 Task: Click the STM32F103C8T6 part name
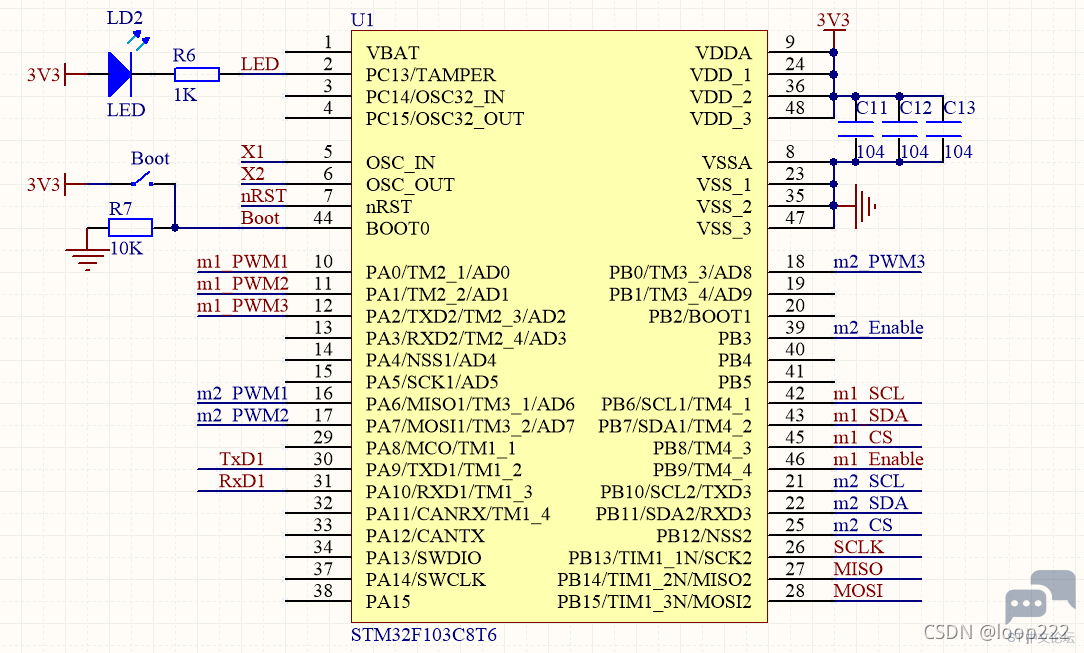coord(423,634)
